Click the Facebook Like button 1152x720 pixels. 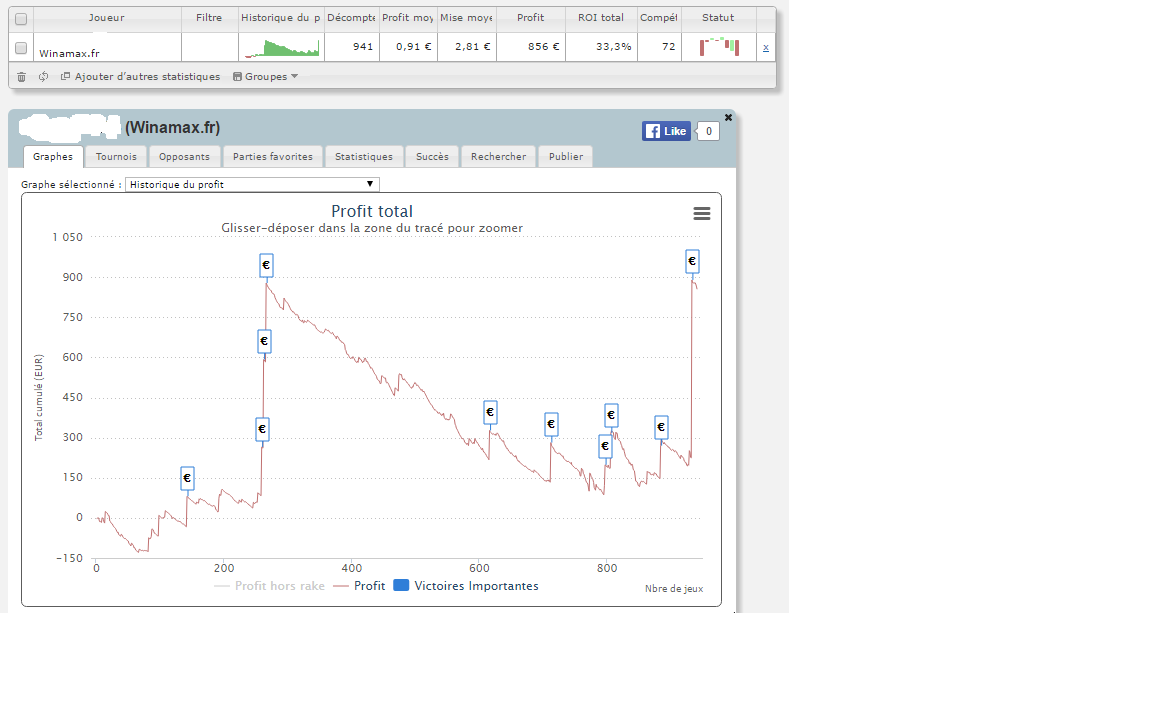click(x=666, y=132)
